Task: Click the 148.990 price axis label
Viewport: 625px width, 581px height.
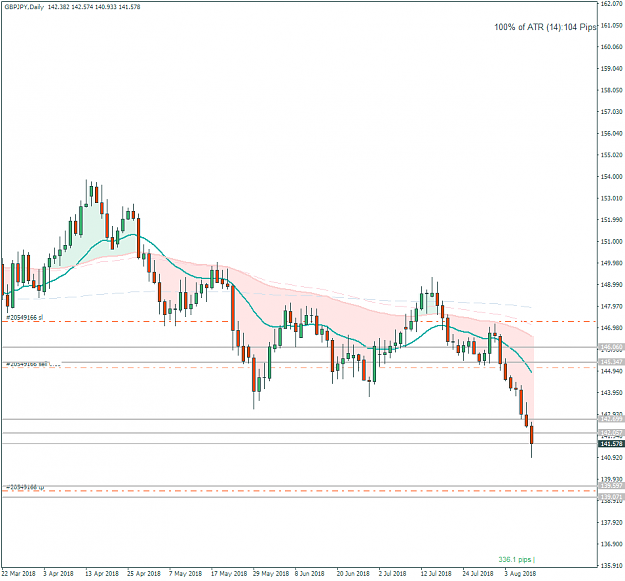Action: [611, 285]
